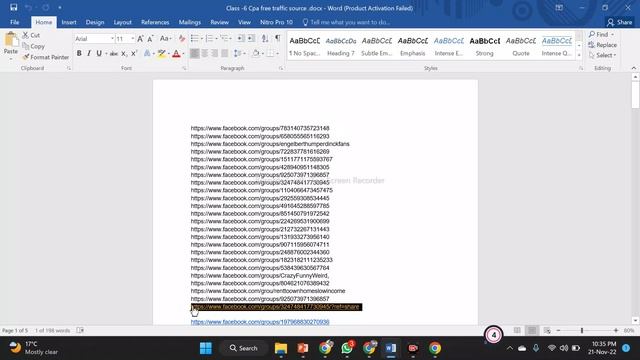This screenshot has height=360, width=640.
Task: Switch to the Insert tab
Action: 69,22
